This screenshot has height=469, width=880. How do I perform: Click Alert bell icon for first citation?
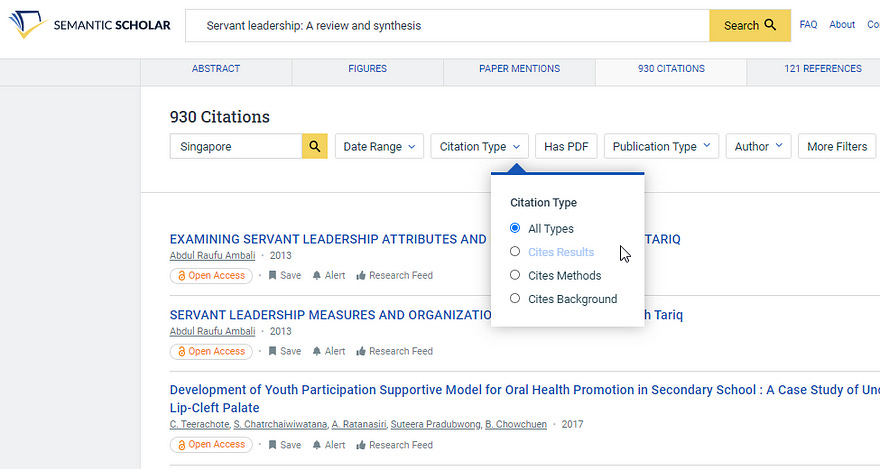click(317, 276)
